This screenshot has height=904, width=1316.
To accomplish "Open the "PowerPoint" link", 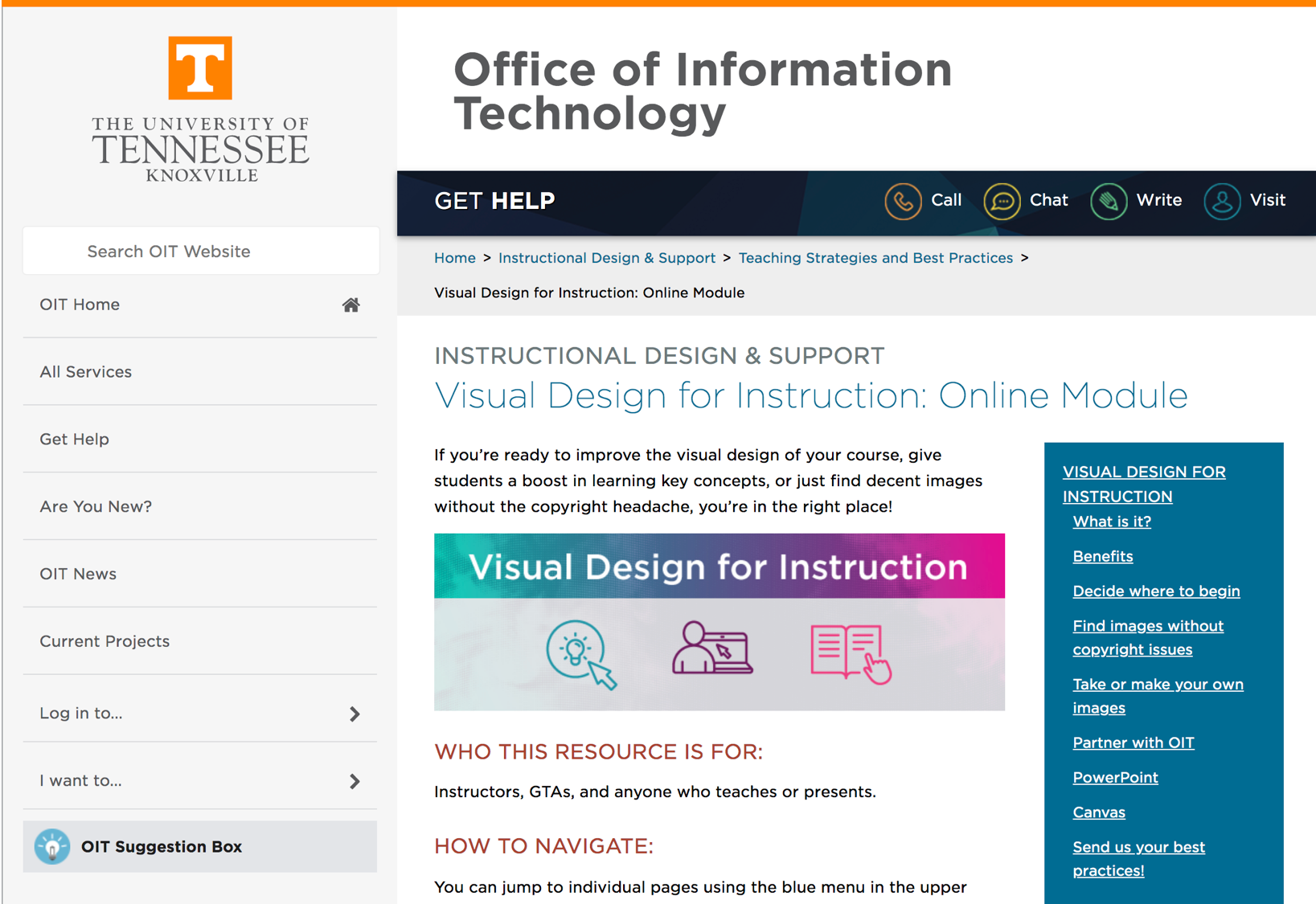I will click(1115, 777).
